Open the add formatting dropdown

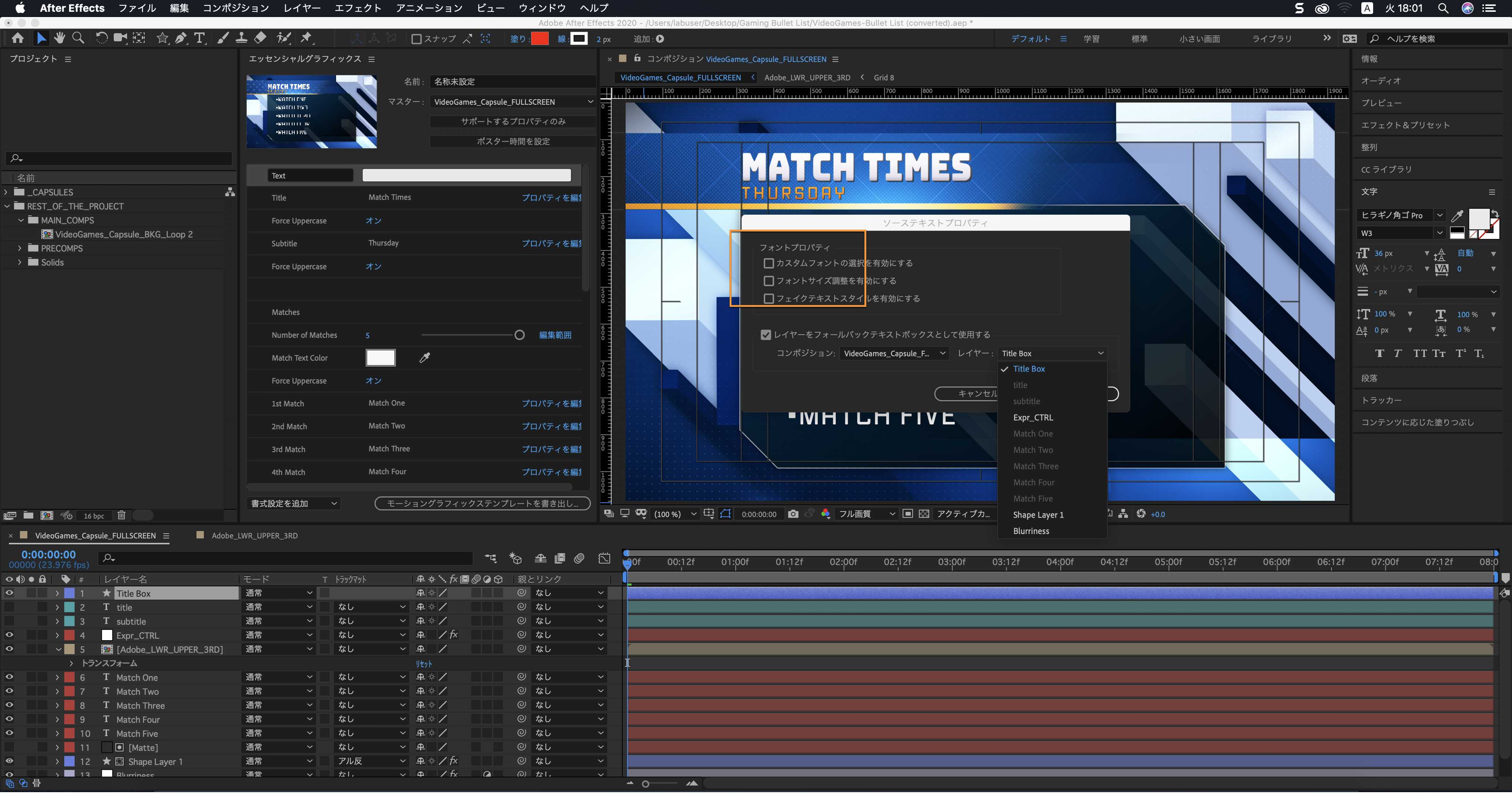tap(293, 504)
